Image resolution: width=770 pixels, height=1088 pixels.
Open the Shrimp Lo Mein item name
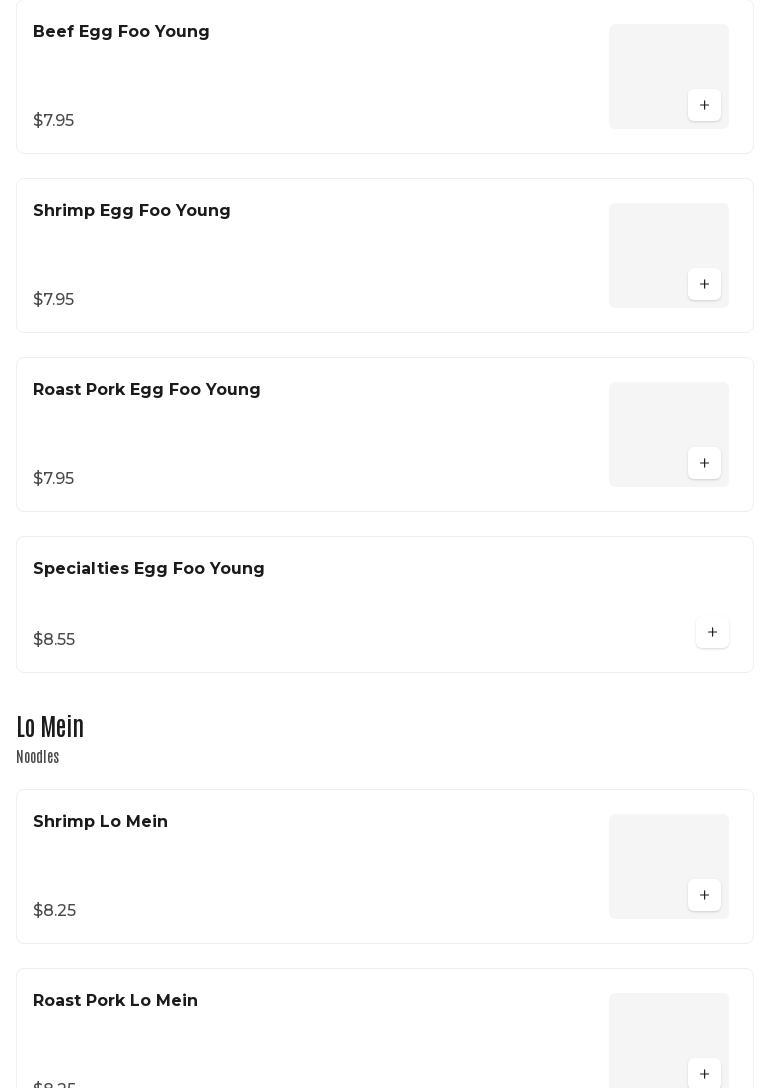(100, 822)
